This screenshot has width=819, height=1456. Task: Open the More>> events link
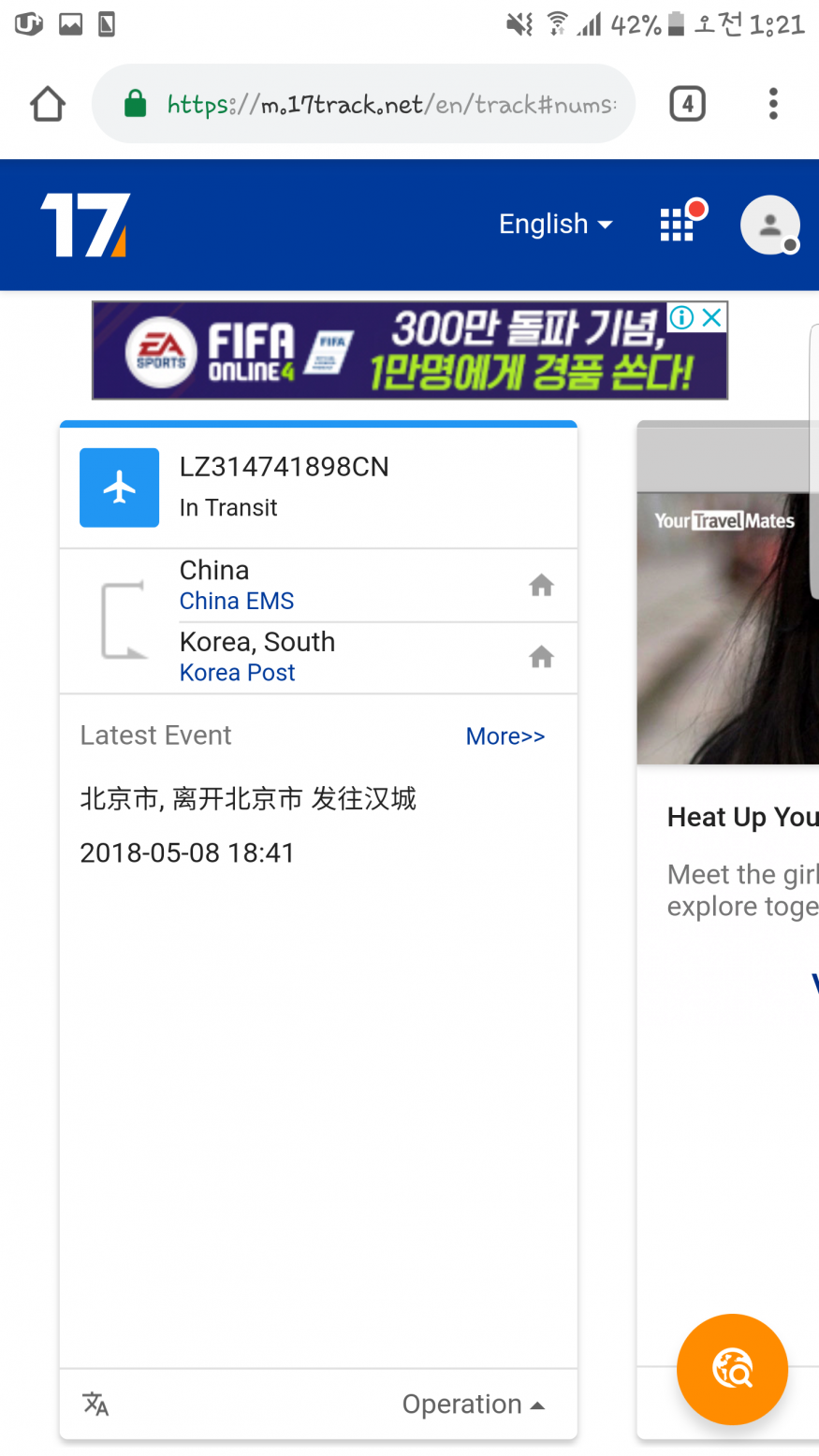click(505, 736)
